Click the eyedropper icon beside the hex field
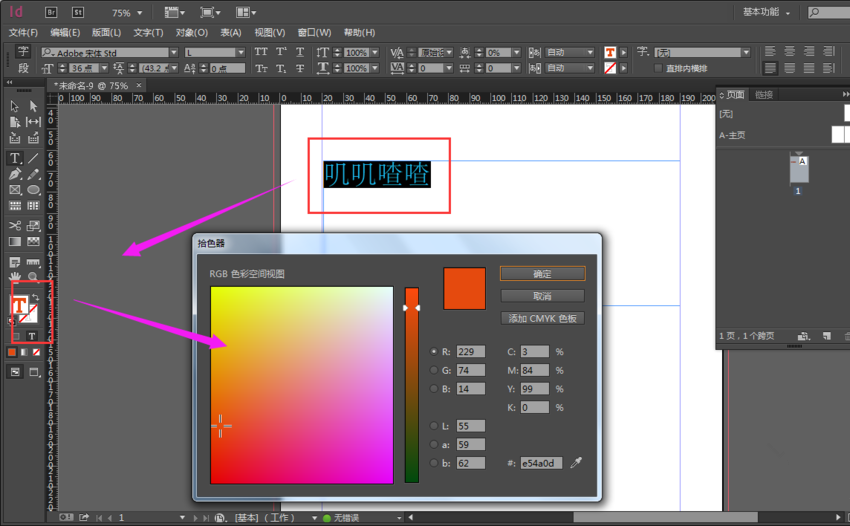Image resolution: width=850 pixels, height=526 pixels. 576,463
